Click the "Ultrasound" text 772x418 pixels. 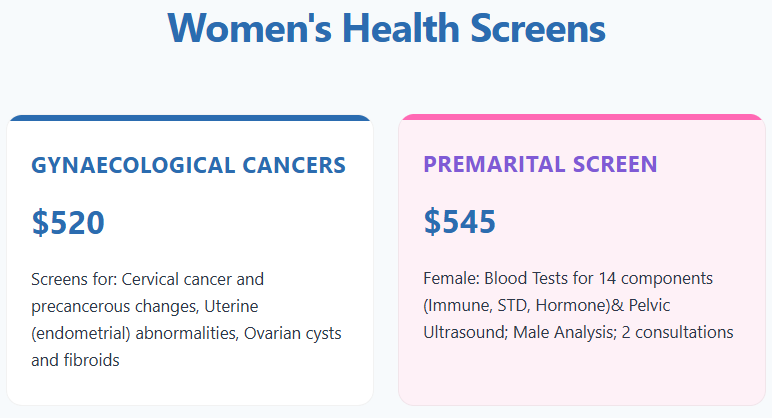pyautogui.click(x=465, y=332)
